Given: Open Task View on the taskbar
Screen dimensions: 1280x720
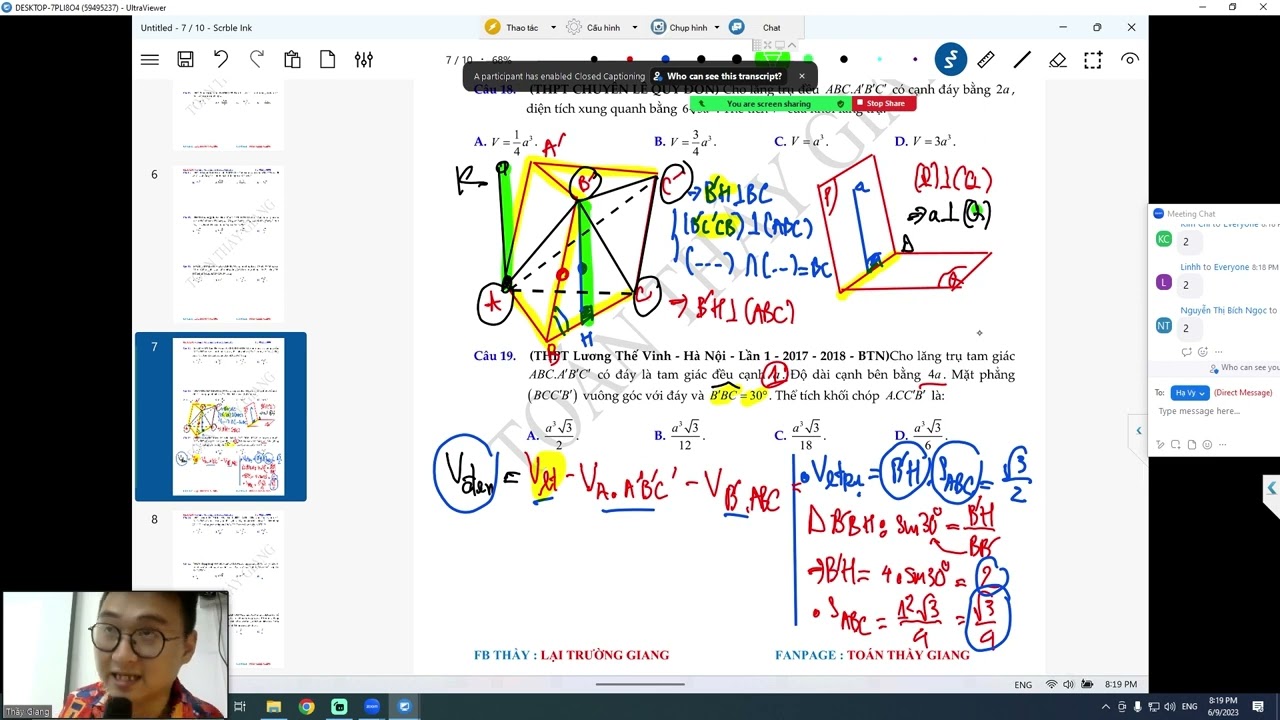Looking at the screenshot, I should click(x=240, y=707).
